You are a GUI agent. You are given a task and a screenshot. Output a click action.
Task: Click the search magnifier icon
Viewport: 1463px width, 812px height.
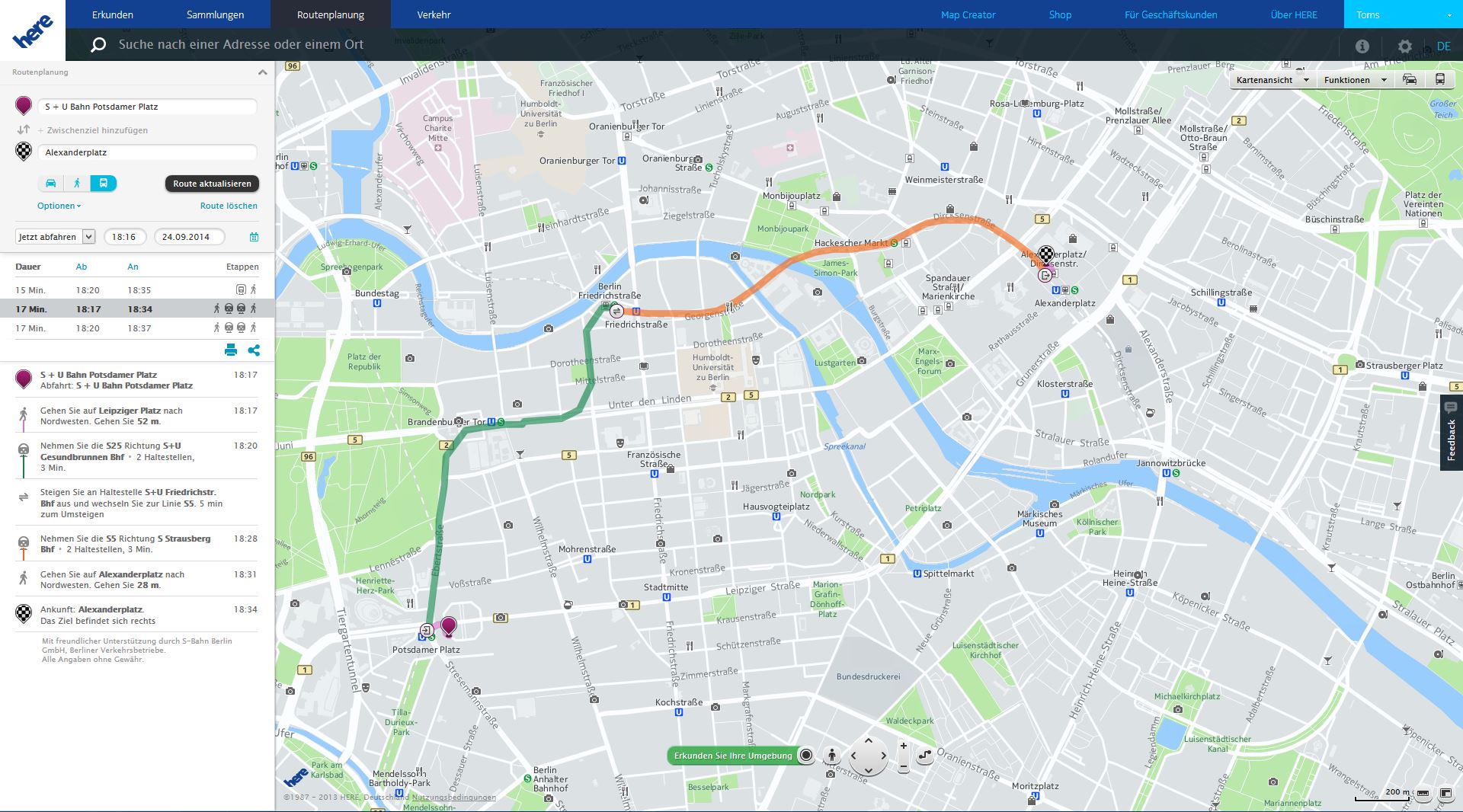tap(98, 45)
